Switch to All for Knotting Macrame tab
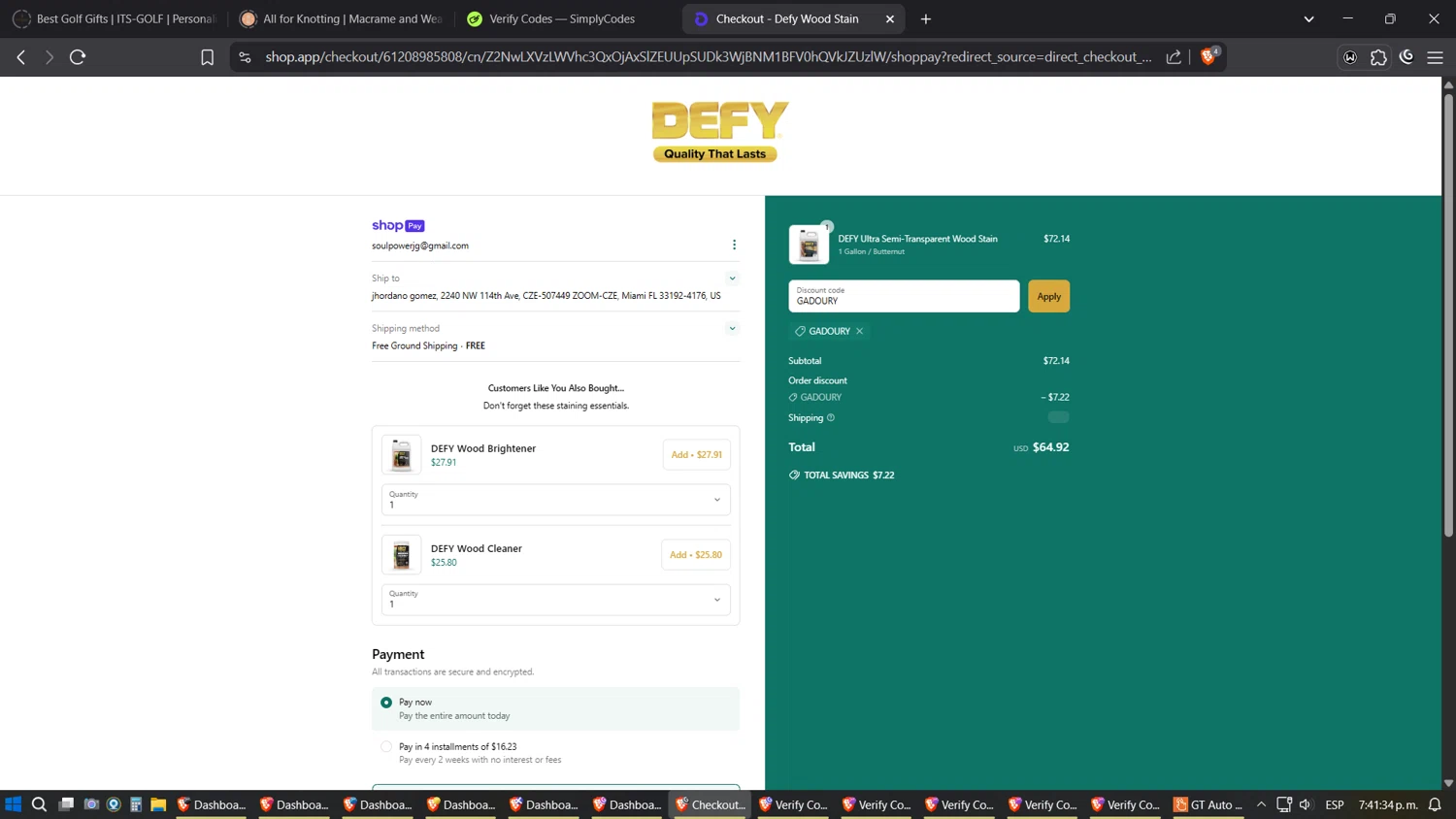 point(340,18)
